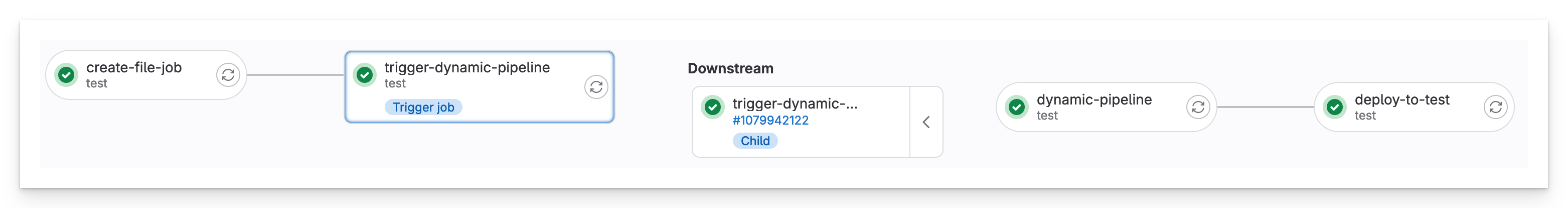Click the Child badge
The image size is (1568, 208).
click(755, 141)
